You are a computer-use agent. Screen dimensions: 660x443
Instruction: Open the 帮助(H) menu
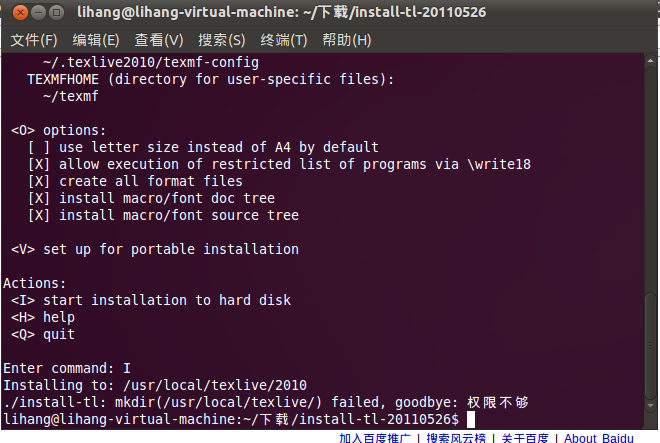tap(346, 40)
